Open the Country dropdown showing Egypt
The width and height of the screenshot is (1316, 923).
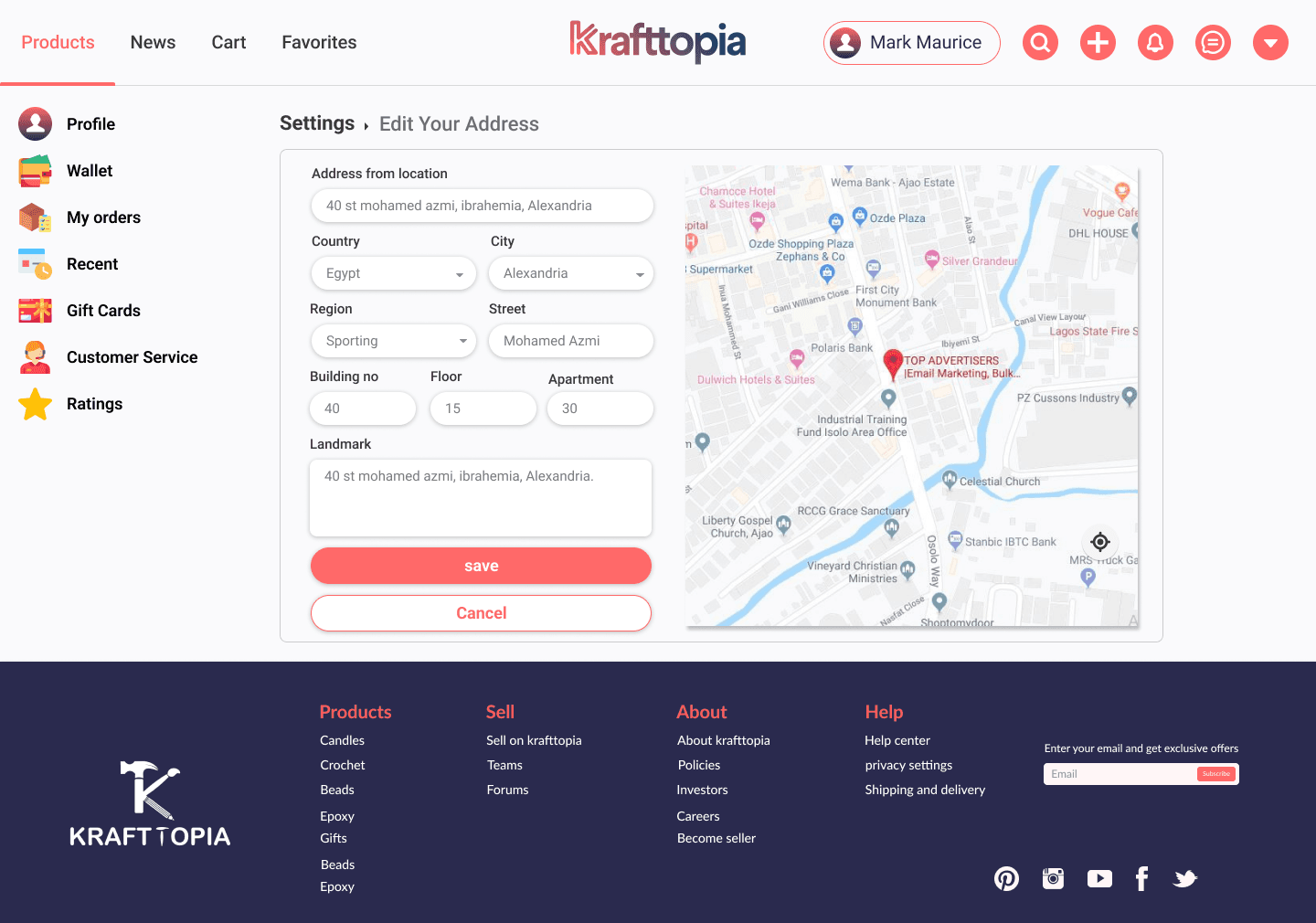(393, 273)
